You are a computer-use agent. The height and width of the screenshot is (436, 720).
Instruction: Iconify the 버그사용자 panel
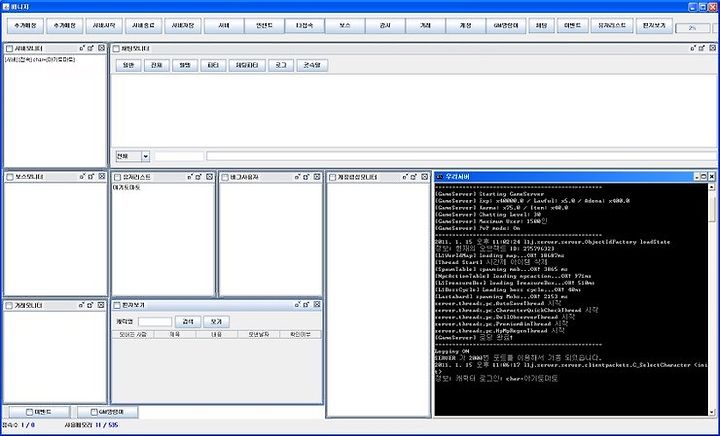pyautogui.click(x=297, y=177)
